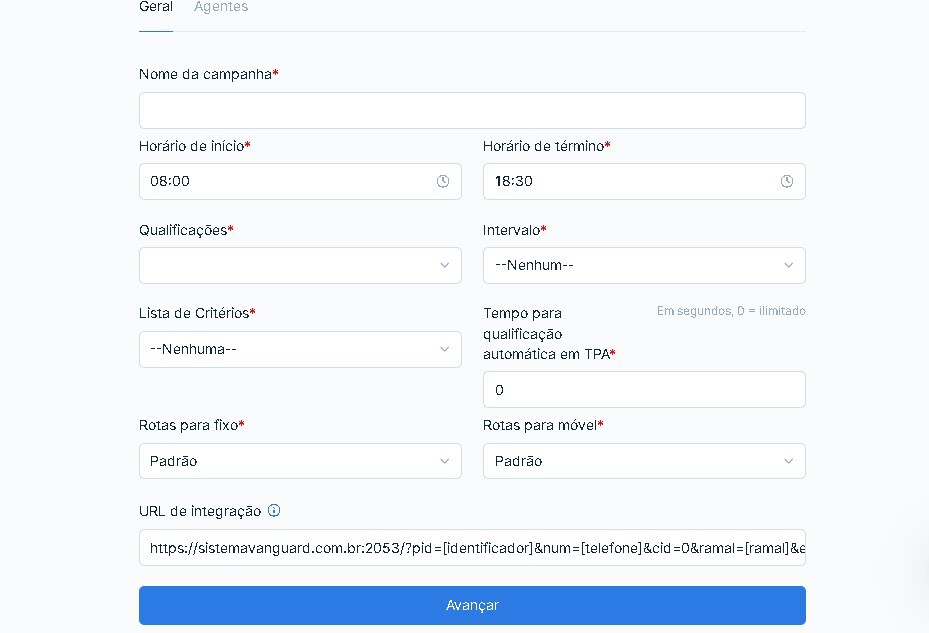929x633 pixels.
Task: Select the Geral tab
Action: pyautogui.click(x=156, y=7)
